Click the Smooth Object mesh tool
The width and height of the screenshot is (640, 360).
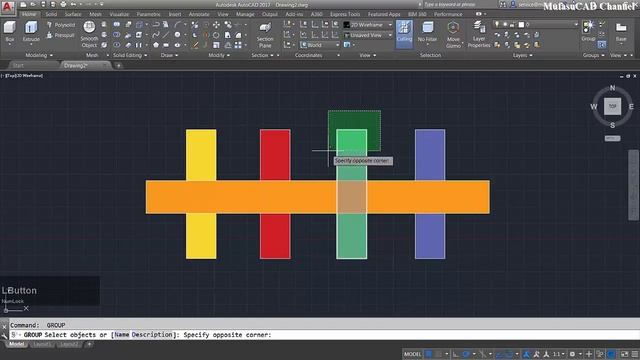[89, 34]
